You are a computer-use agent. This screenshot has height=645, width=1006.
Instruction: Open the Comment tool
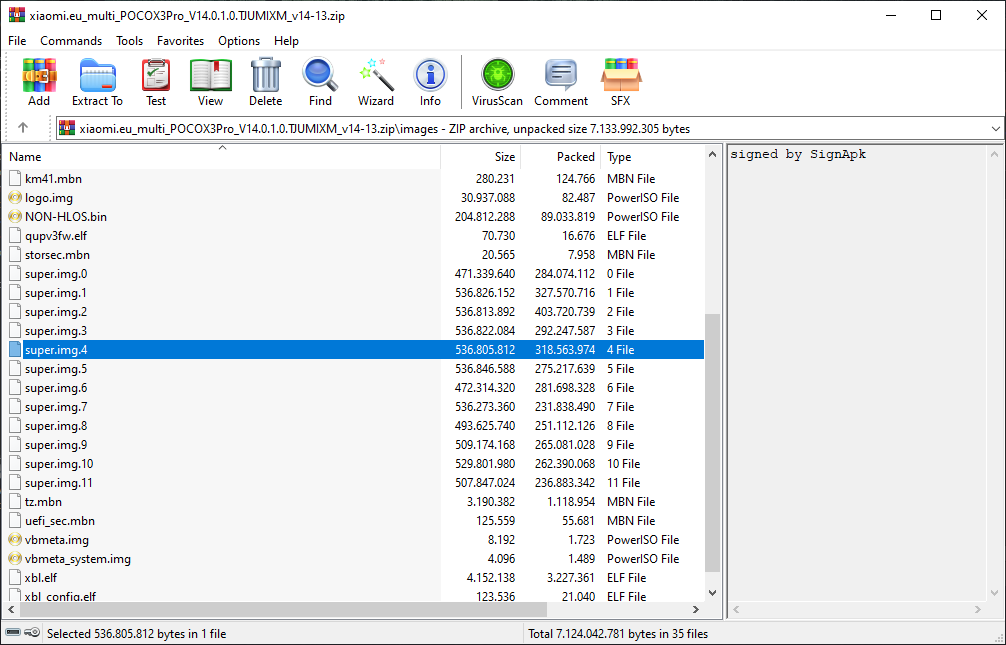coord(561,82)
